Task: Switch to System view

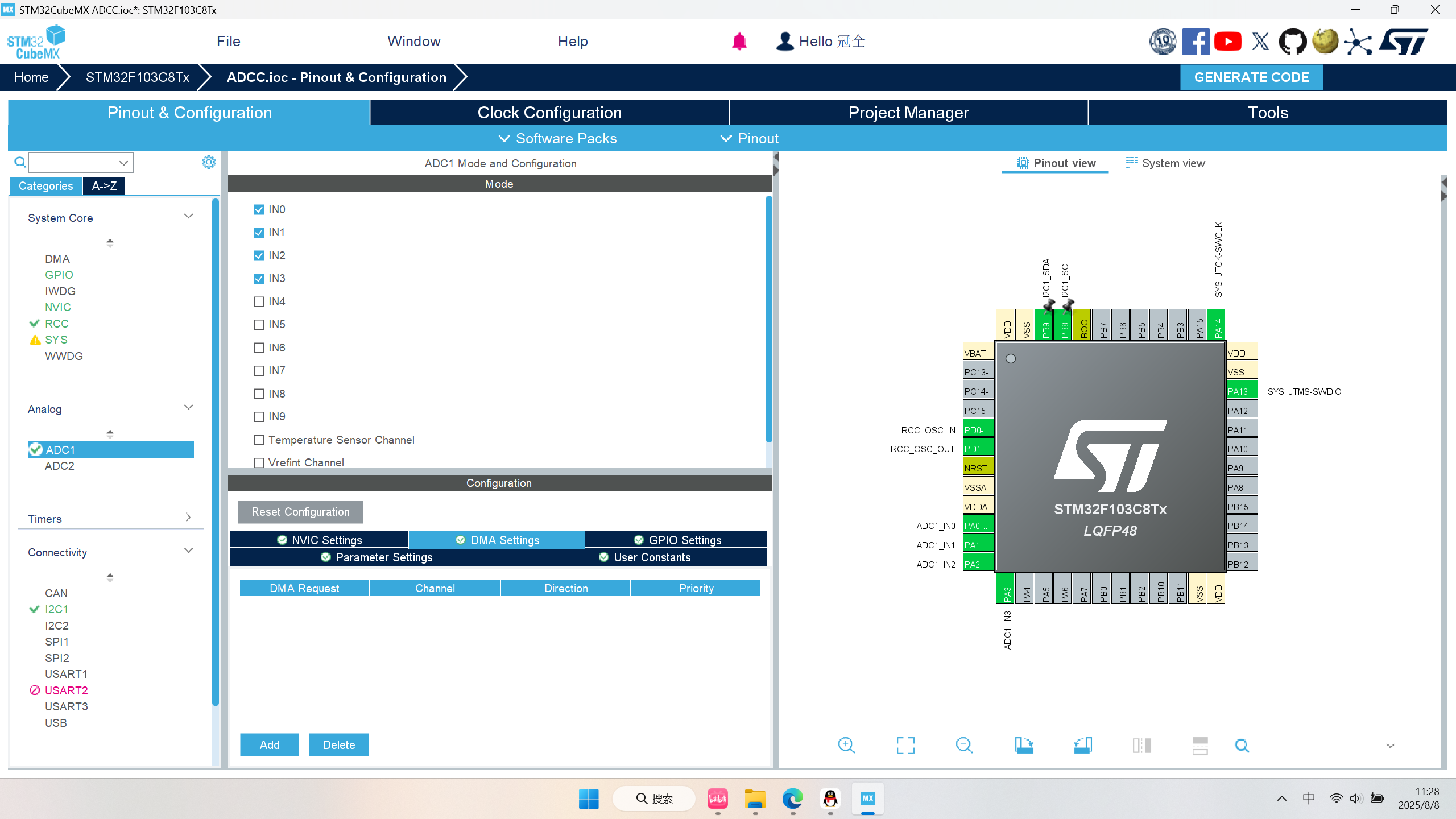Action: [1165, 163]
